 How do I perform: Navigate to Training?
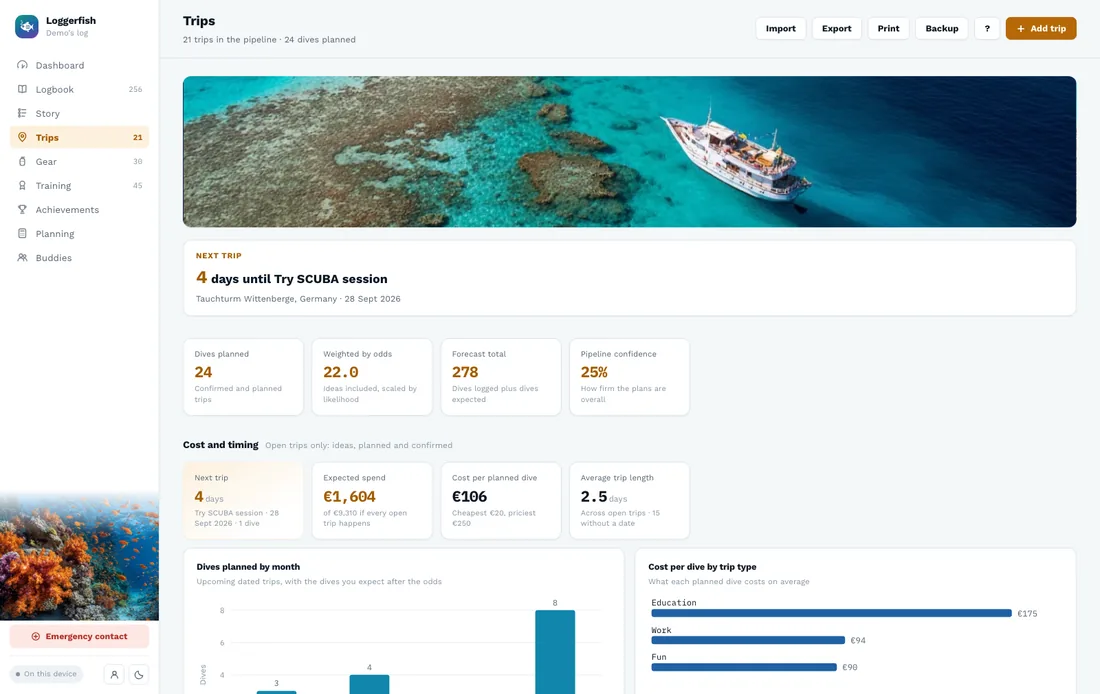(x=79, y=185)
